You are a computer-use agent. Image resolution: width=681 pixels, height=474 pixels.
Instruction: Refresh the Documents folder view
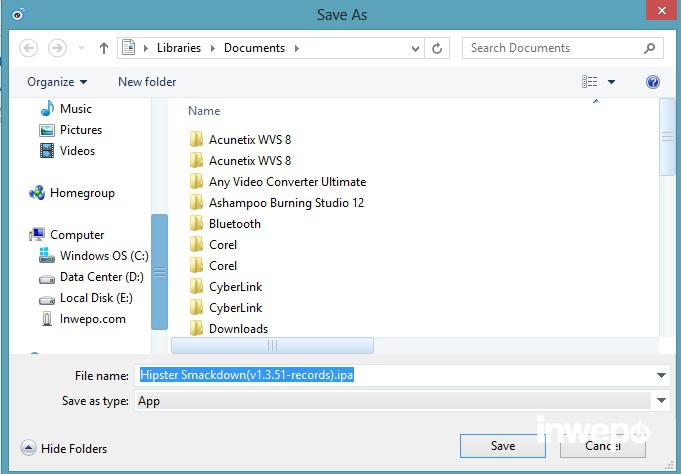(x=437, y=48)
